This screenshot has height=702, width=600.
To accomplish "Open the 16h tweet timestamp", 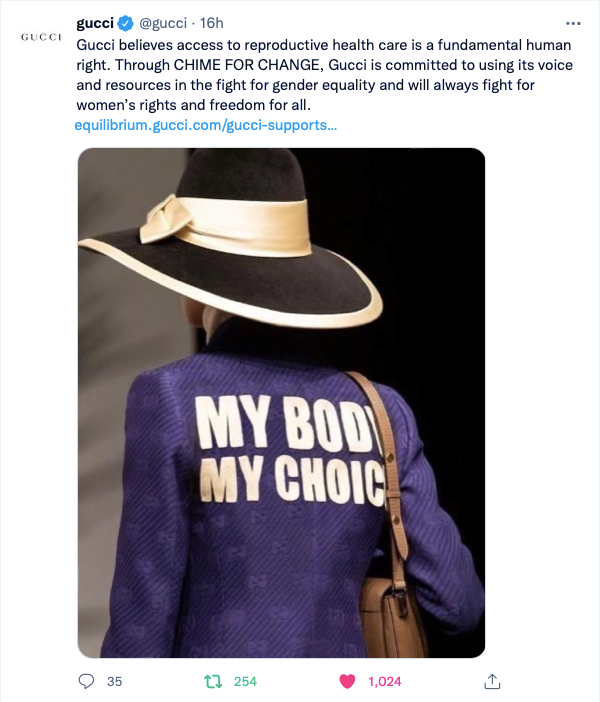I will point(211,23).
